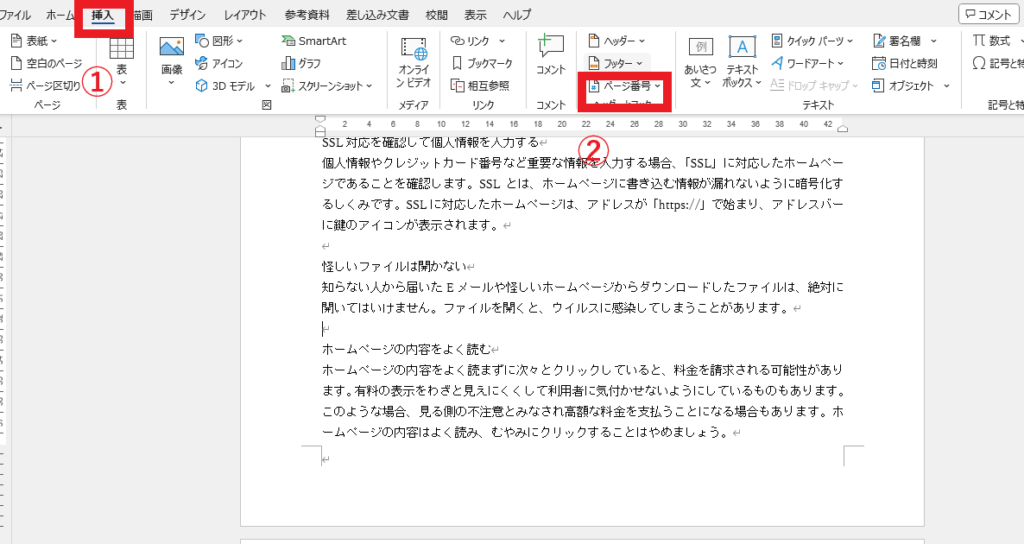Insert a グラフ chart

[x=301, y=63]
